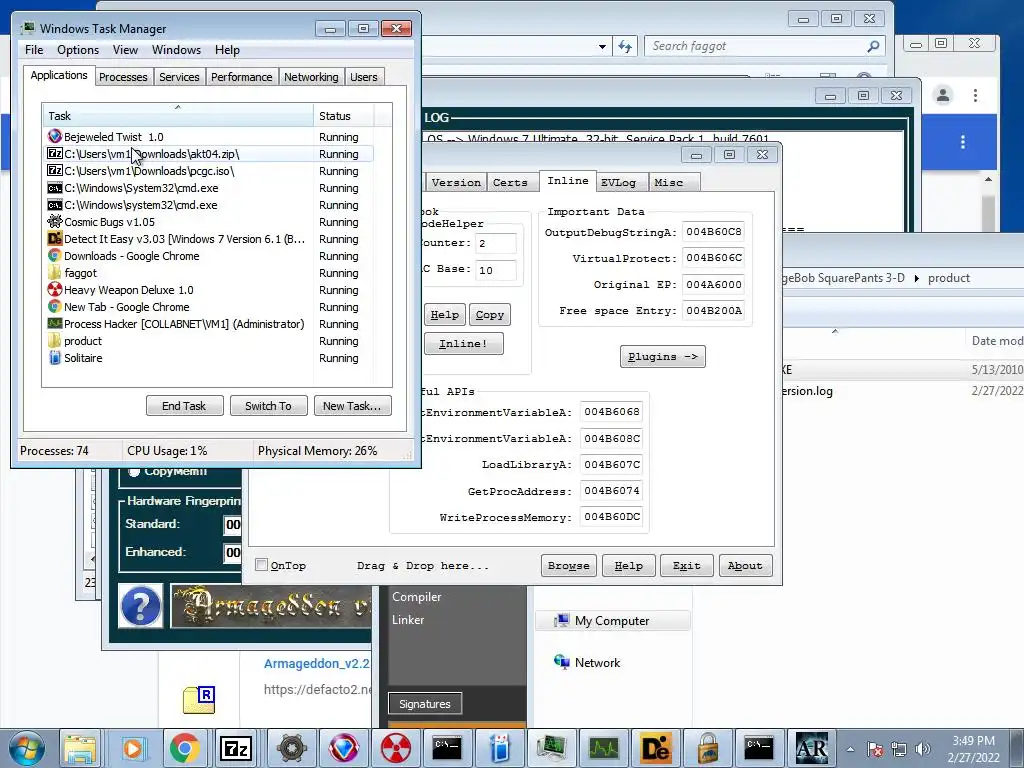
Task: Open the Networking tab
Action: [x=311, y=77]
